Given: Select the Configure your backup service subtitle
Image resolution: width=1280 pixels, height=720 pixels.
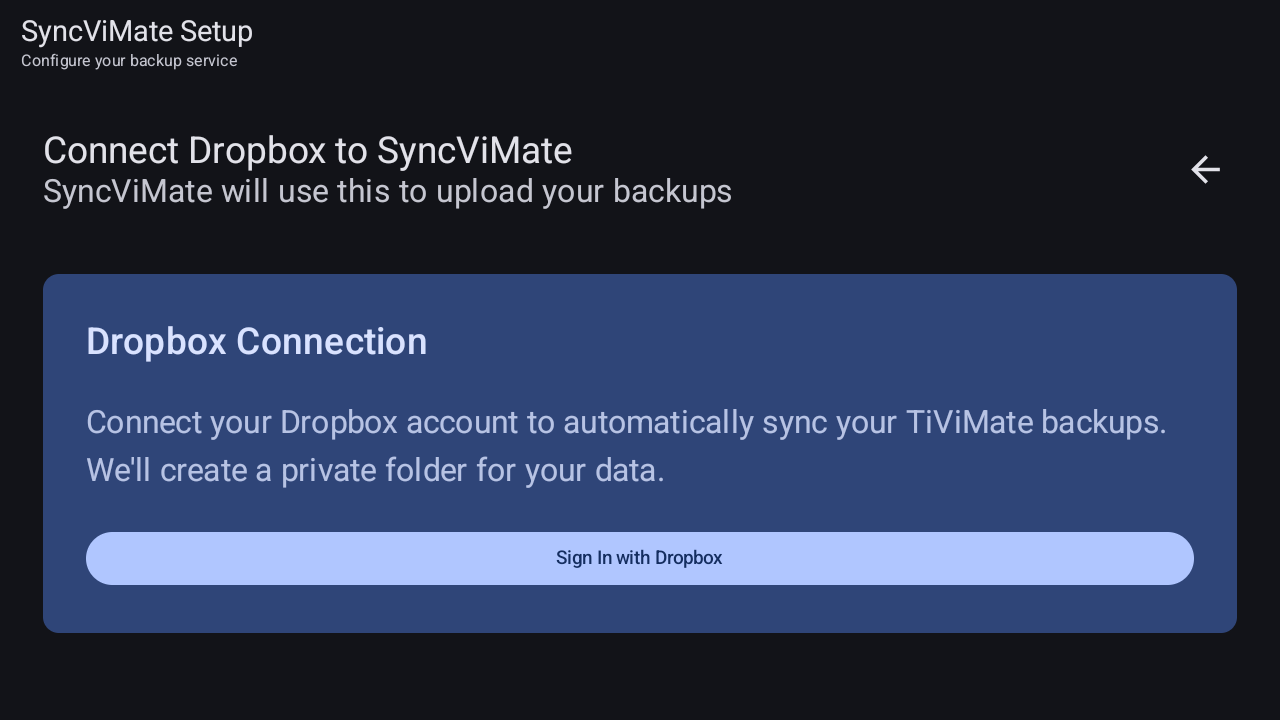Looking at the screenshot, I should click(129, 61).
